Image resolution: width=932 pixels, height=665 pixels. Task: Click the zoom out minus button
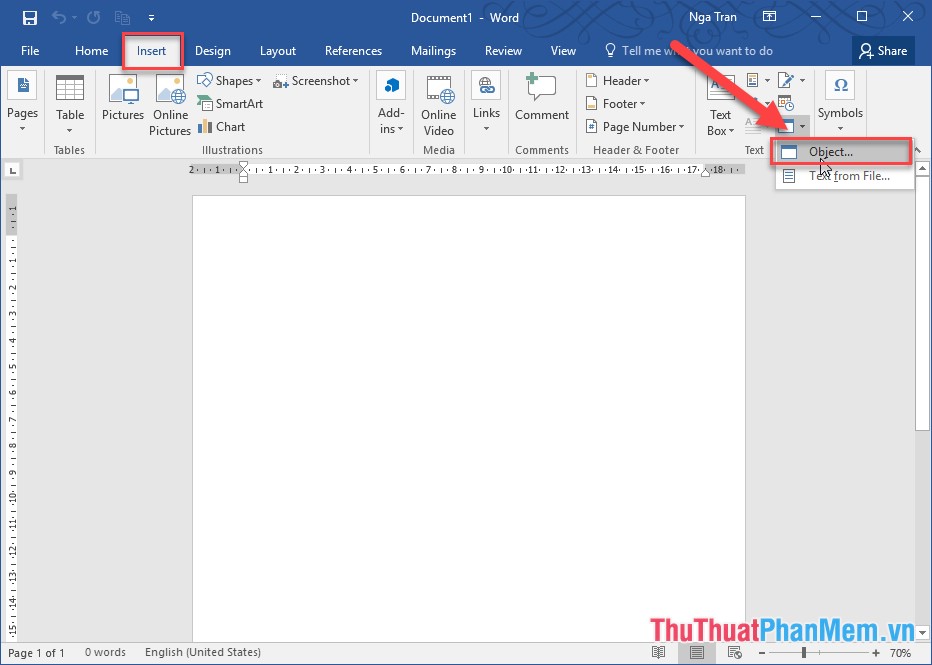762,653
